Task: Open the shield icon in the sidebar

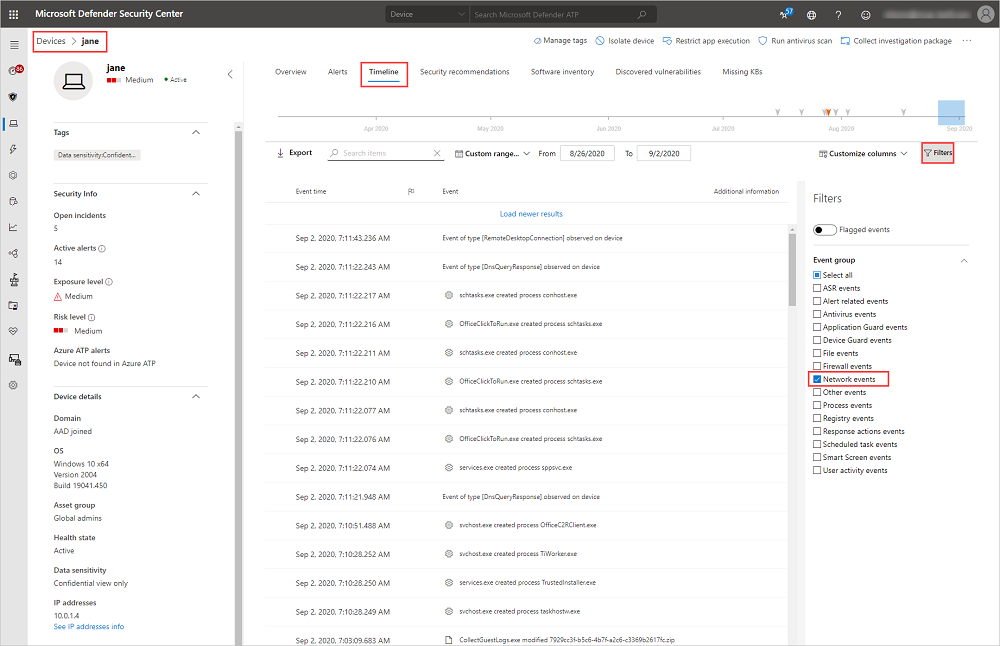Action: [x=13, y=97]
